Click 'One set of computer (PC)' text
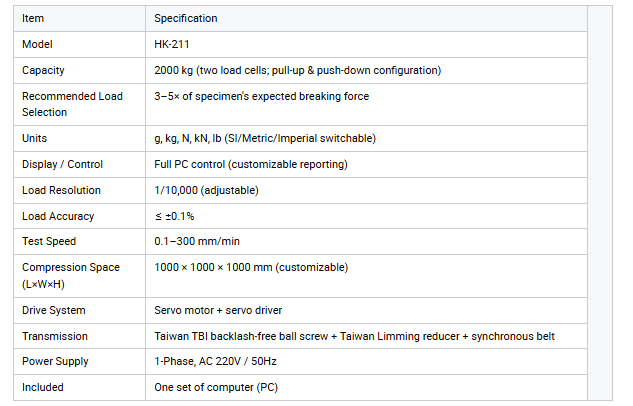The width and height of the screenshot is (633, 406). coord(216,387)
